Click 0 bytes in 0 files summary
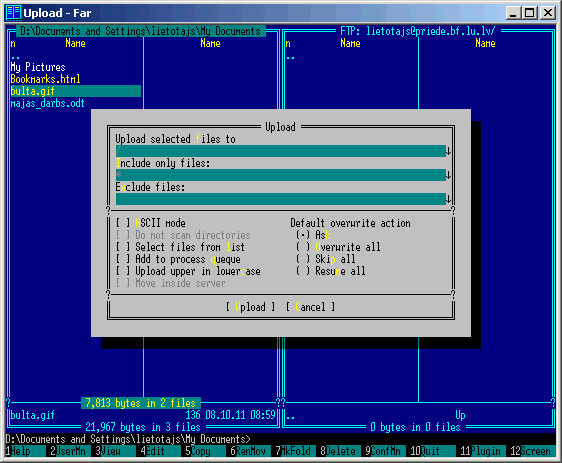This screenshot has height=463, width=562. tap(416, 427)
